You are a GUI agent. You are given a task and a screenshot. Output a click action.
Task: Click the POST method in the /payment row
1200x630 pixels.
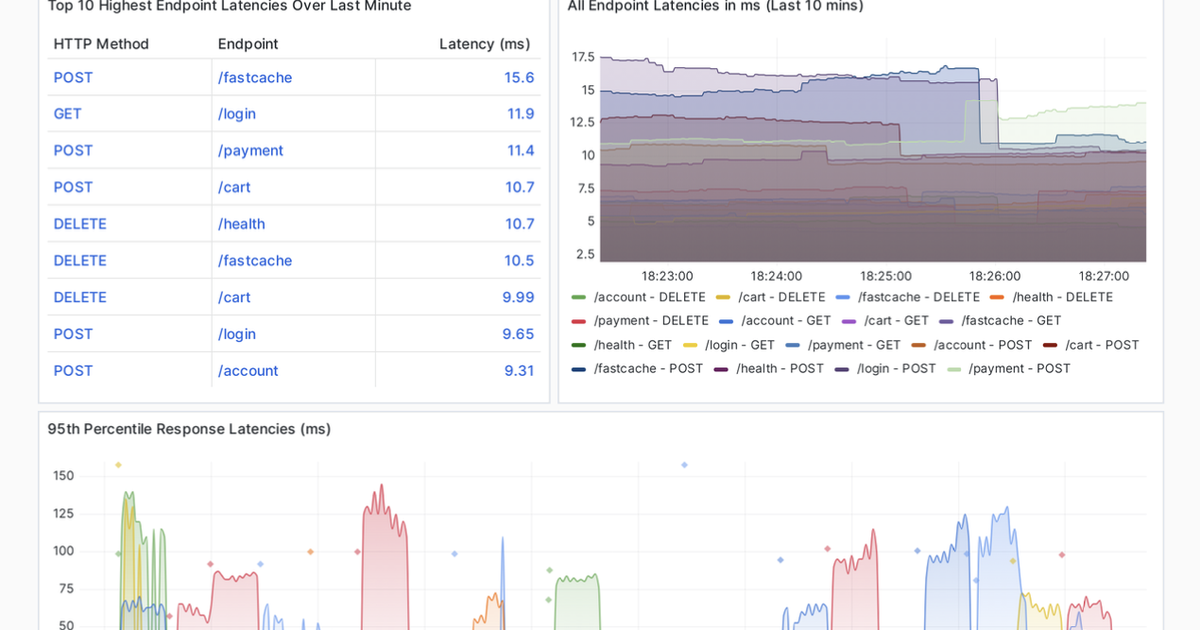point(73,151)
